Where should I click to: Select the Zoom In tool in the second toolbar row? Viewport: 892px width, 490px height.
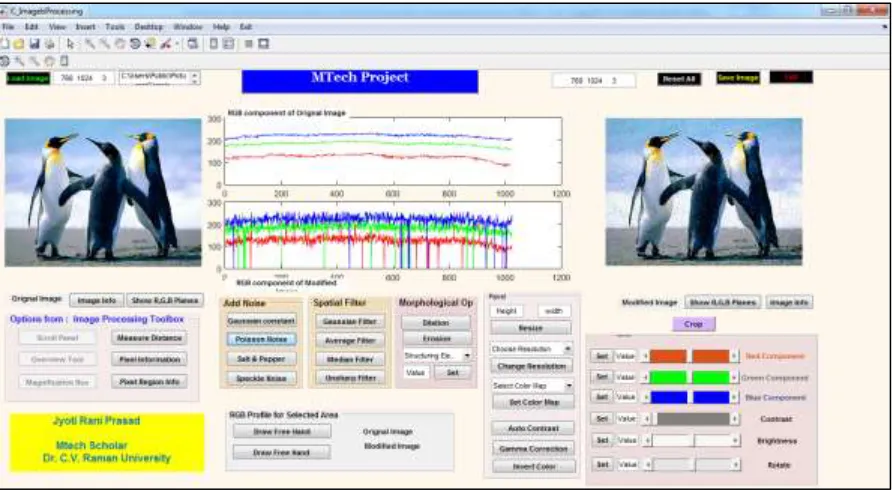(19, 61)
